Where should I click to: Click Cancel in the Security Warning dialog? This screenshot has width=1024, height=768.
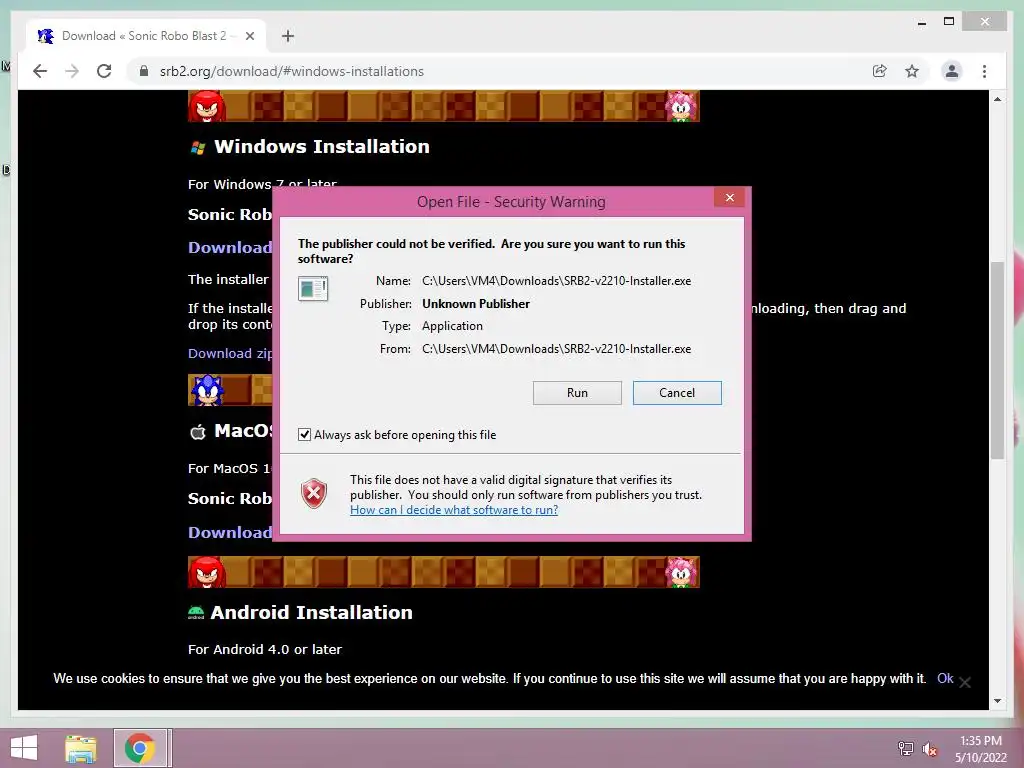[x=677, y=392]
